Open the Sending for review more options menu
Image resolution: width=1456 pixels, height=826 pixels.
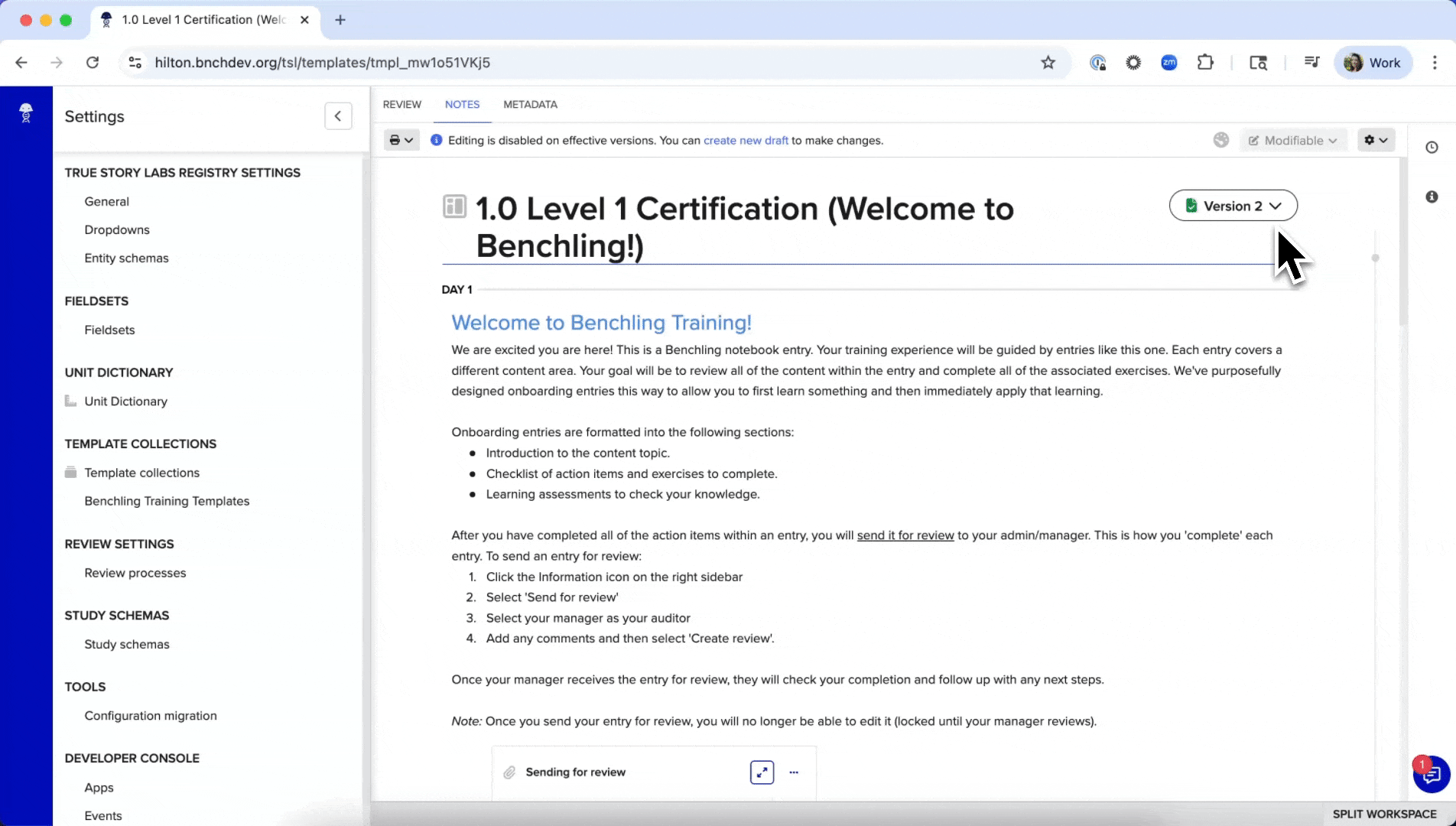794,772
